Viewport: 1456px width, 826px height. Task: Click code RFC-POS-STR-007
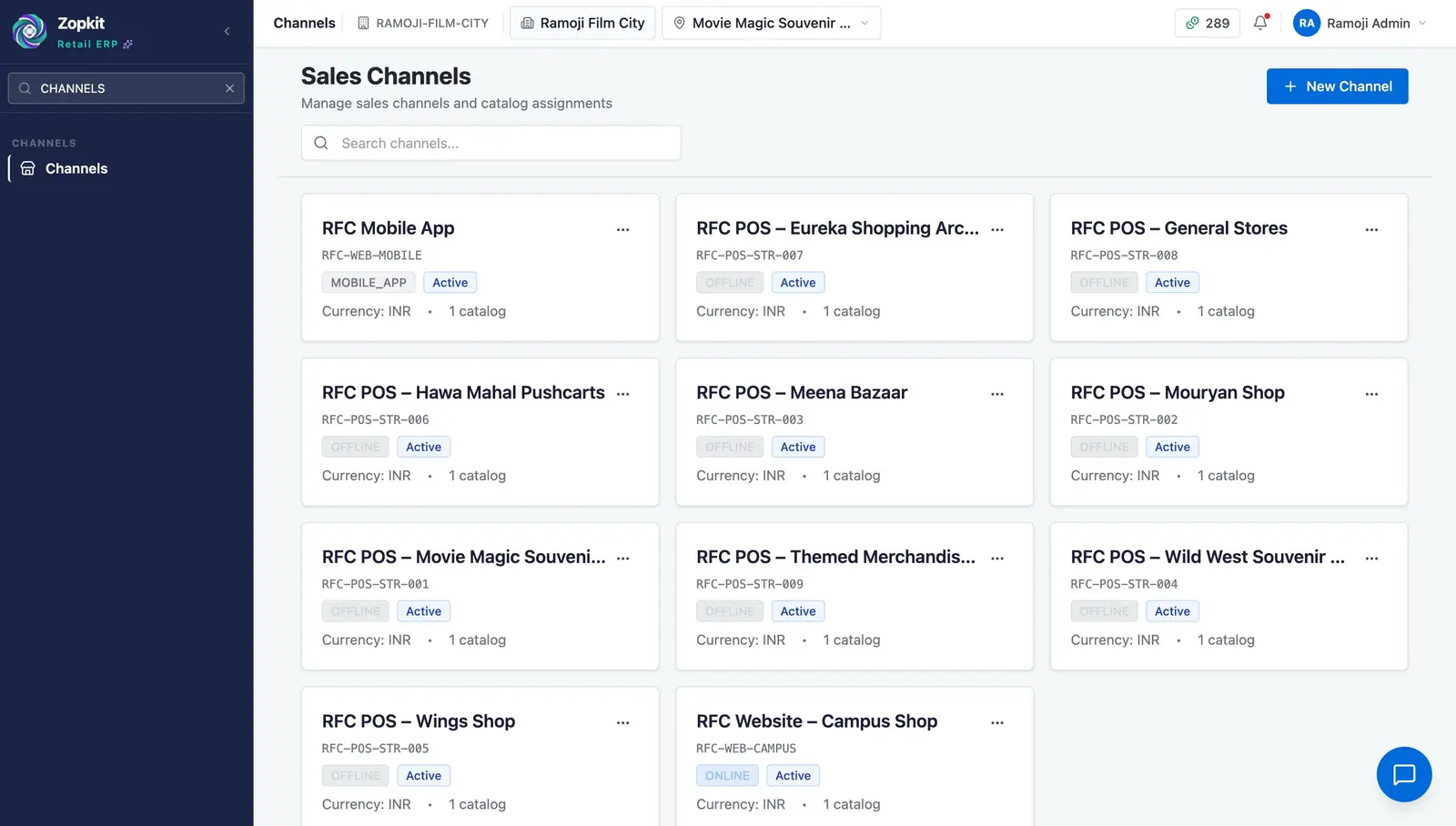pyautogui.click(x=750, y=256)
